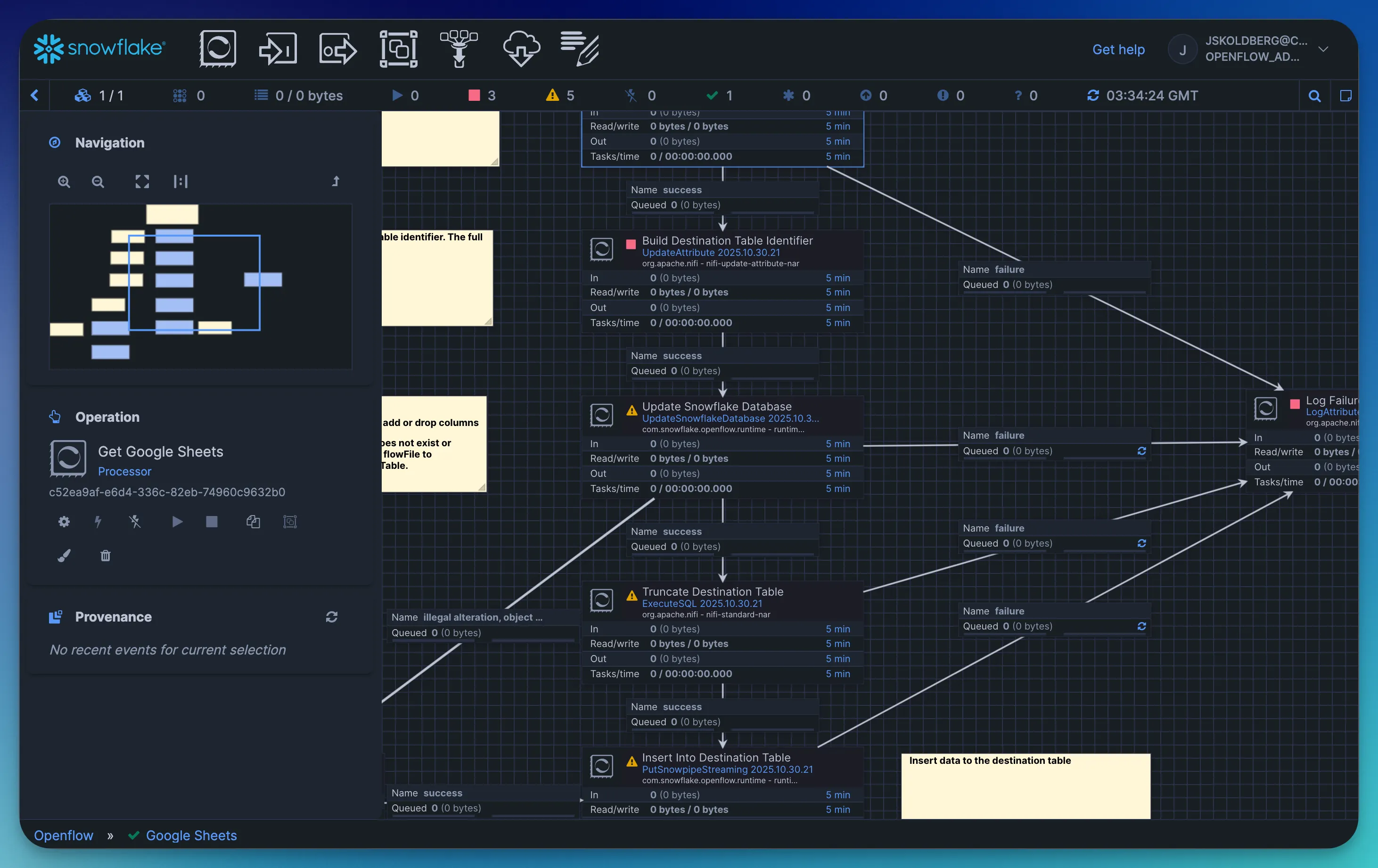Expand the JSKOLDBERG user account dropdown
This screenshot has width=1378, height=868.
1323,49
